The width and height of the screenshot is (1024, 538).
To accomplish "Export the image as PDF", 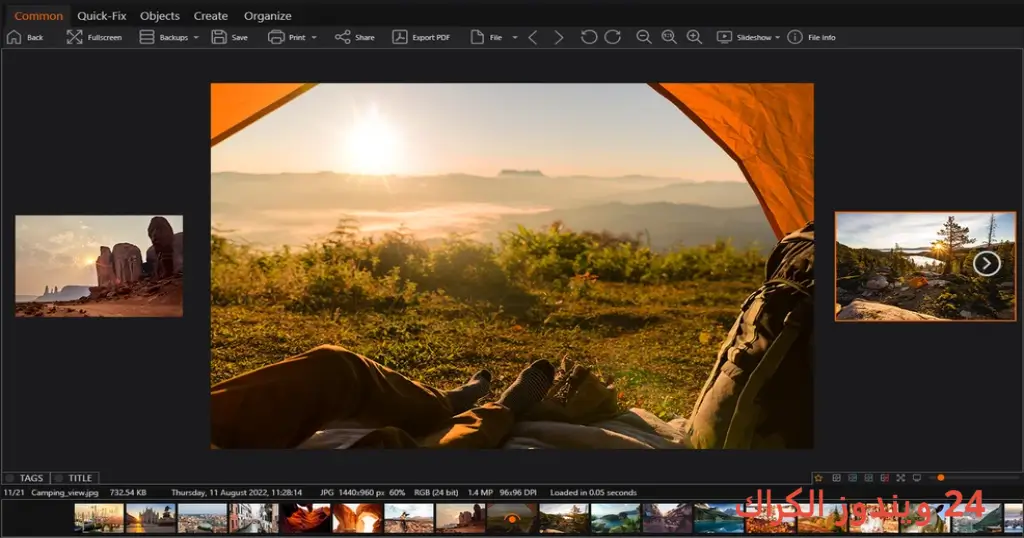I will [421, 37].
